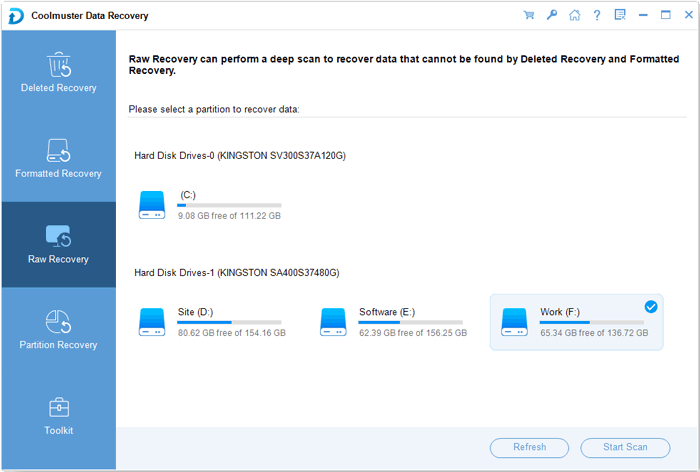Click "80.62 GB free of 154.16 GB"
The height and width of the screenshot is (472, 700).
coord(232,333)
